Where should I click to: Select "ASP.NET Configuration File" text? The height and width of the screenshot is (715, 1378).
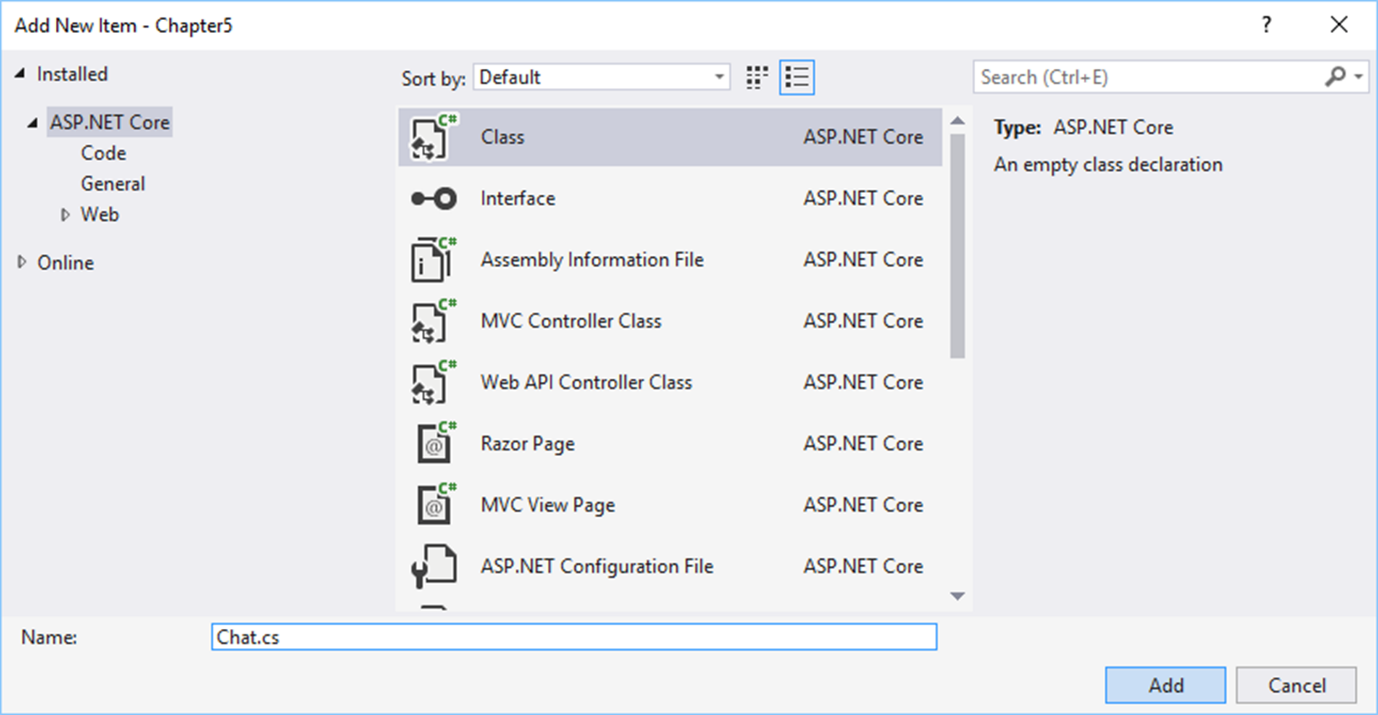[x=597, y=566]
